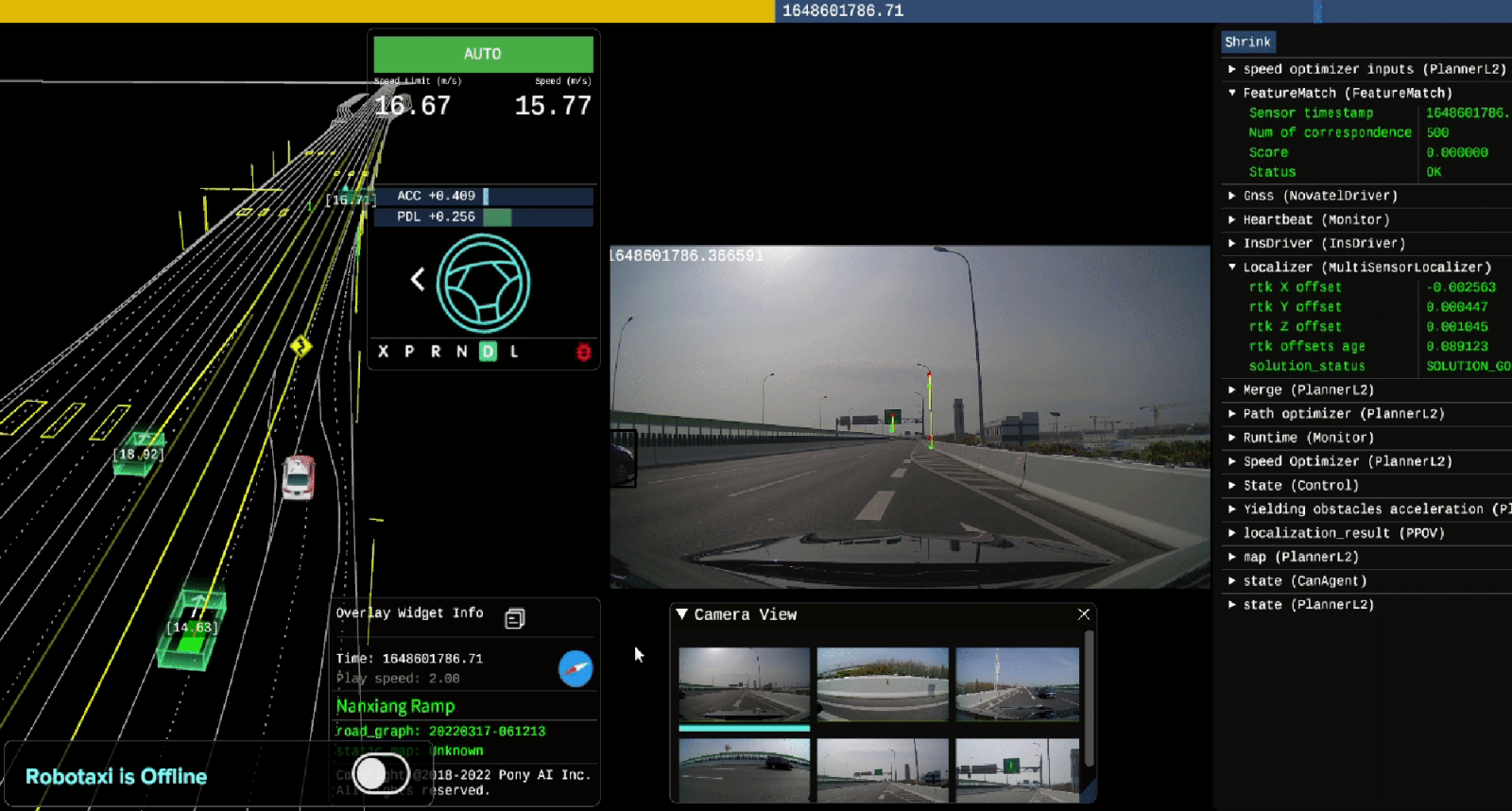The image size is (1512, 811).
Task: Close the Camera View panel
Action: [1084, 614]
